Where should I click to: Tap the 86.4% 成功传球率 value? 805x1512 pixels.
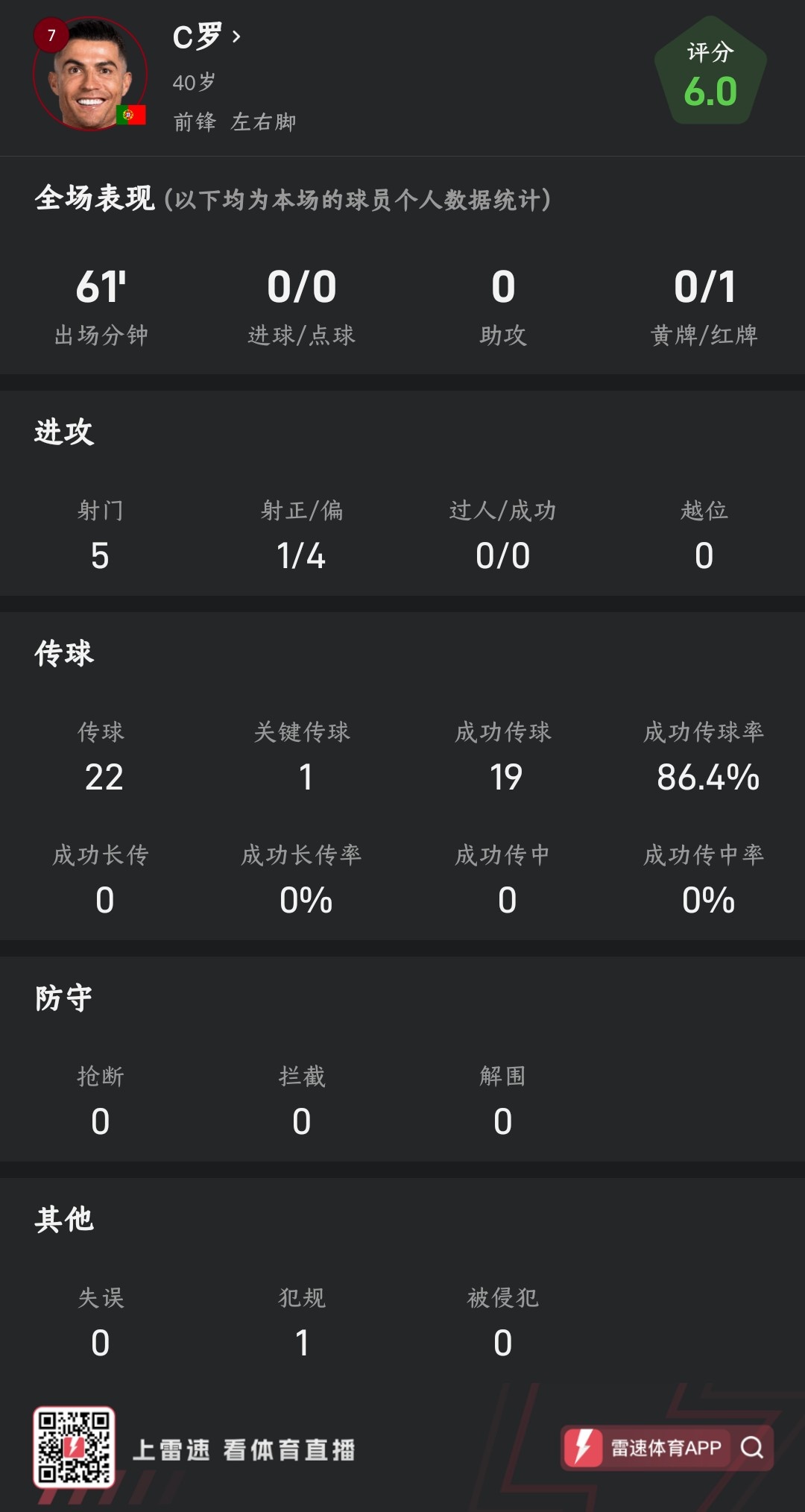pos(707,777)
